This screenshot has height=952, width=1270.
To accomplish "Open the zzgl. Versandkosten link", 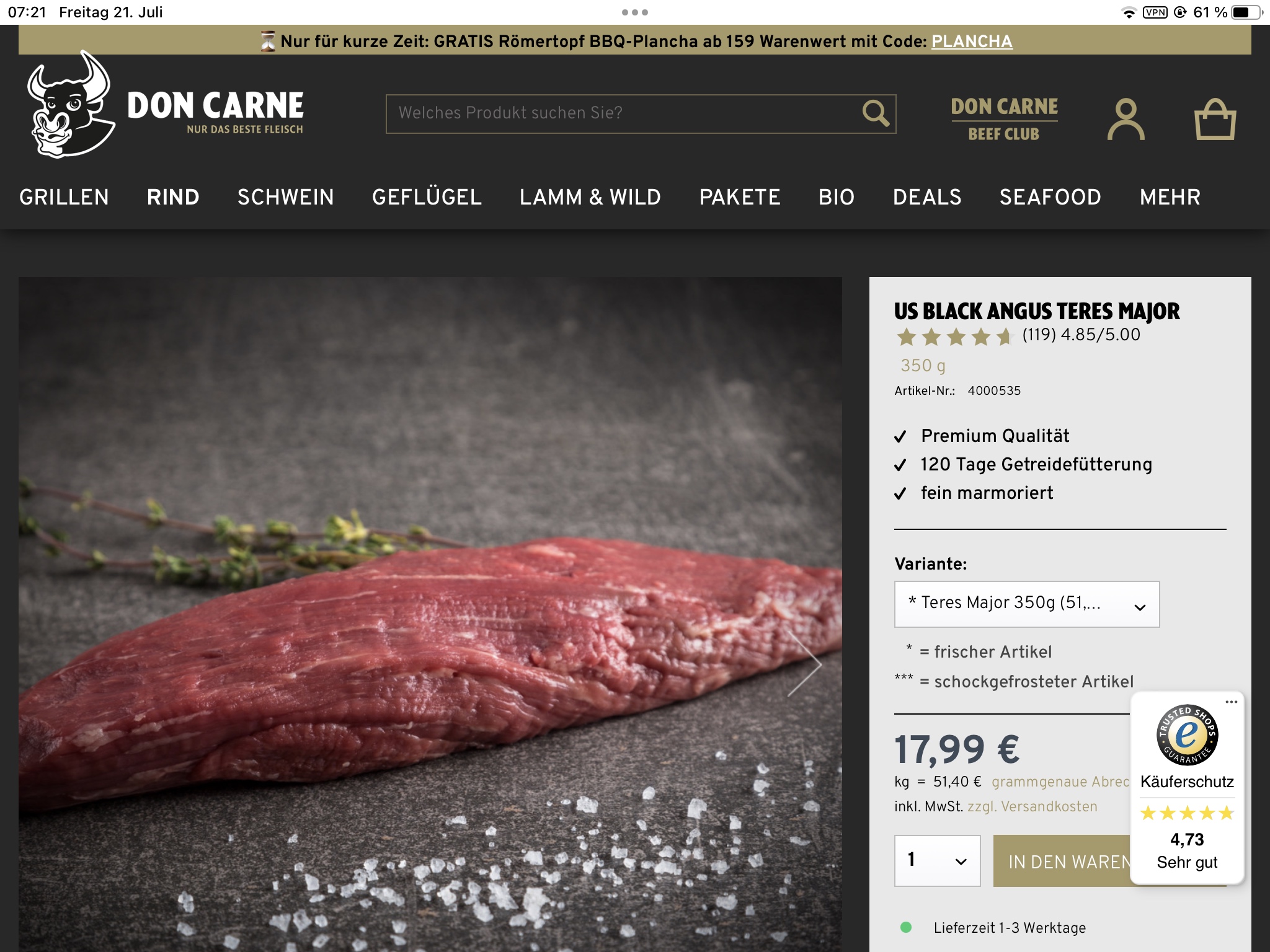I will tap(1032, 806).
